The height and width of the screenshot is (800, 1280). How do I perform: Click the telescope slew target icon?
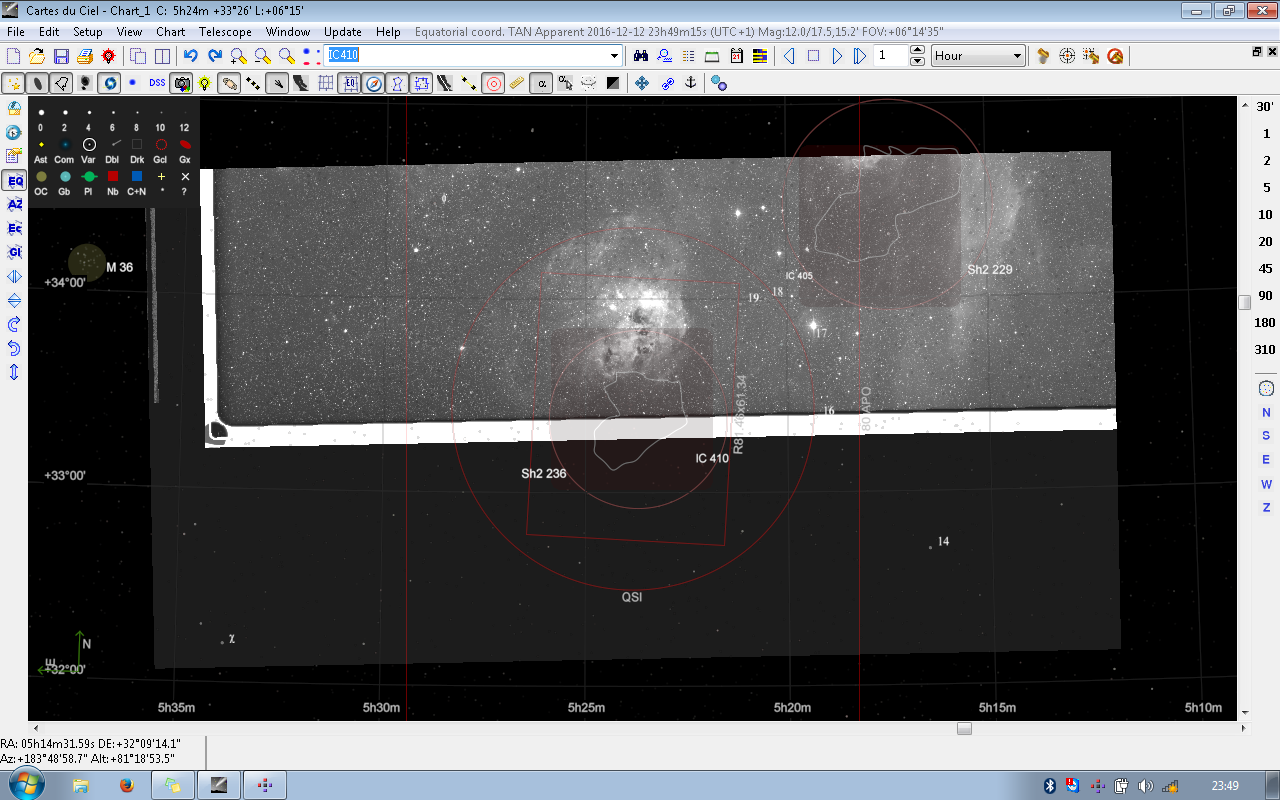(1067, 56)
